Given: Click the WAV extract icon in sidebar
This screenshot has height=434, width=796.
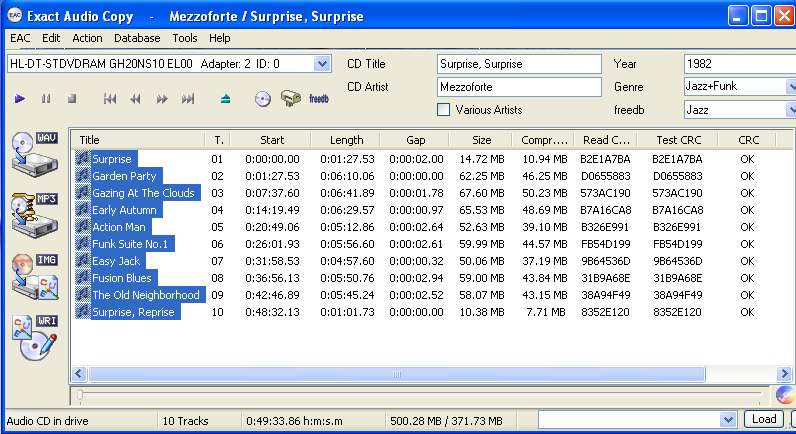Looking at the screenshot, I should (x=34, y=151).
